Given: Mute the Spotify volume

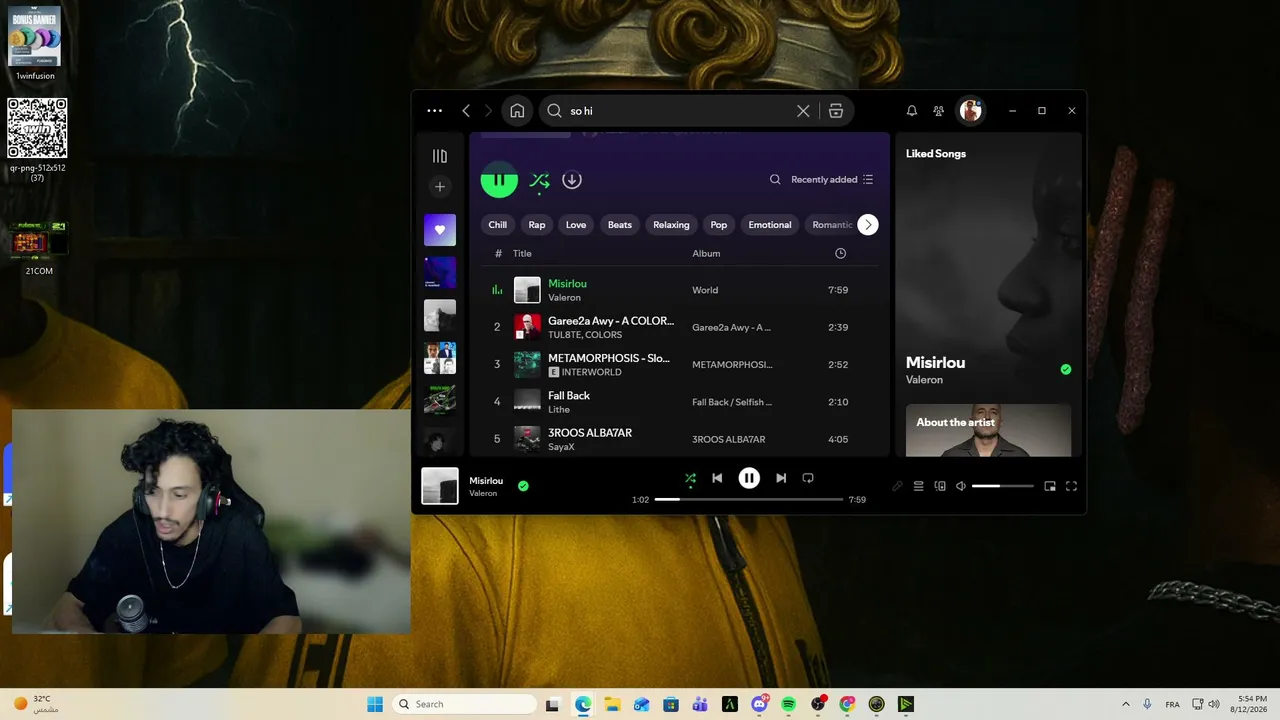Looking at the screenshot, I should click(961, 487).
